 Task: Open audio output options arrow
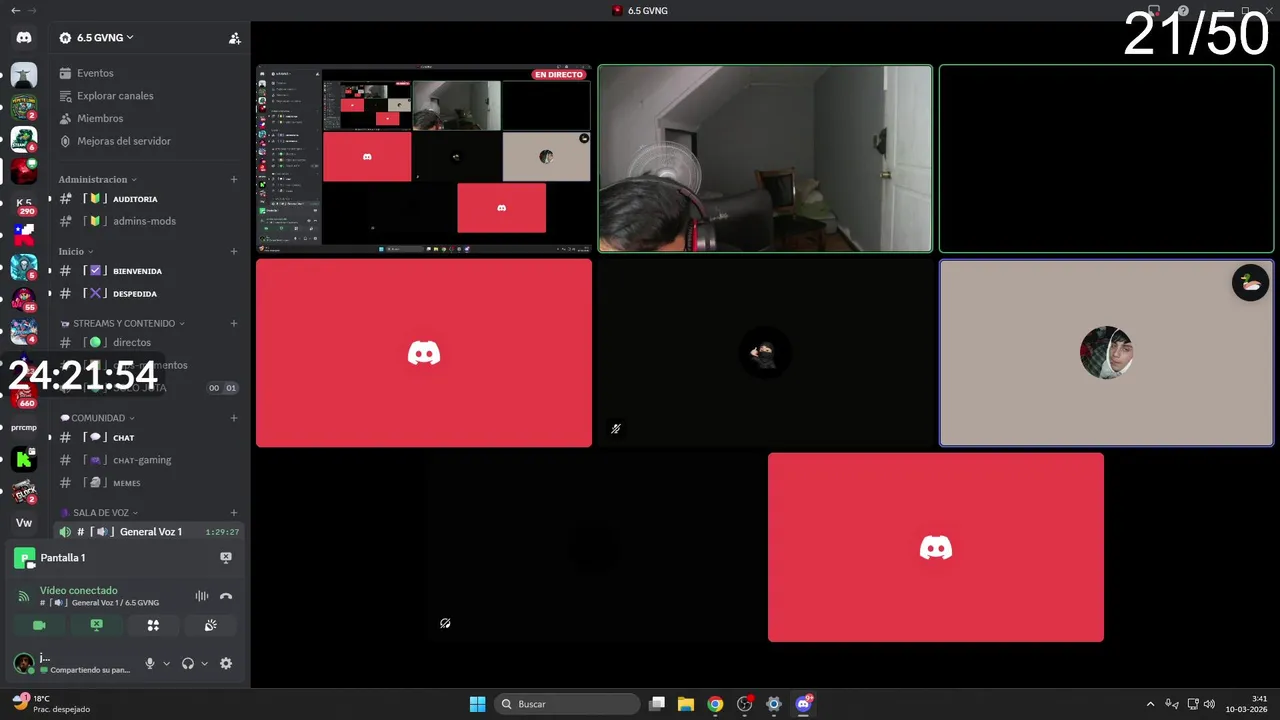click(204, 663)
